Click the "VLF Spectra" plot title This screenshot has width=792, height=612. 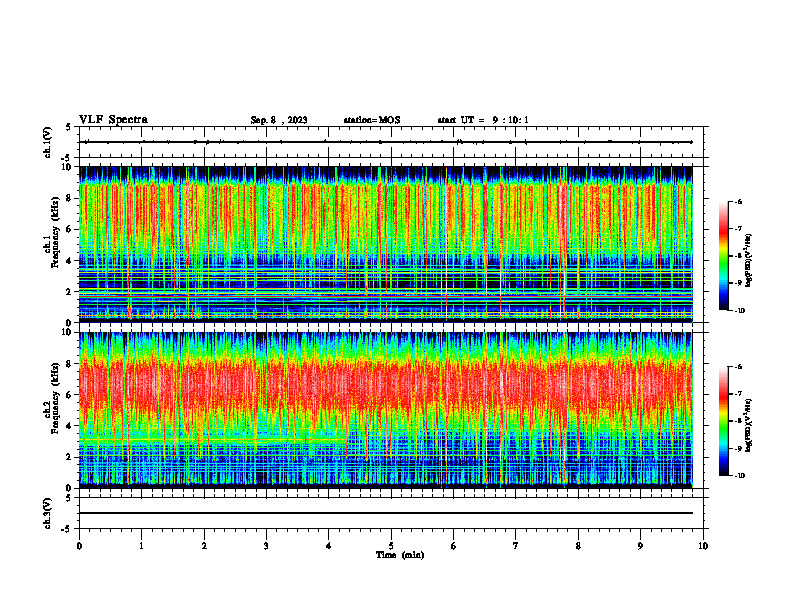(113, 120)
